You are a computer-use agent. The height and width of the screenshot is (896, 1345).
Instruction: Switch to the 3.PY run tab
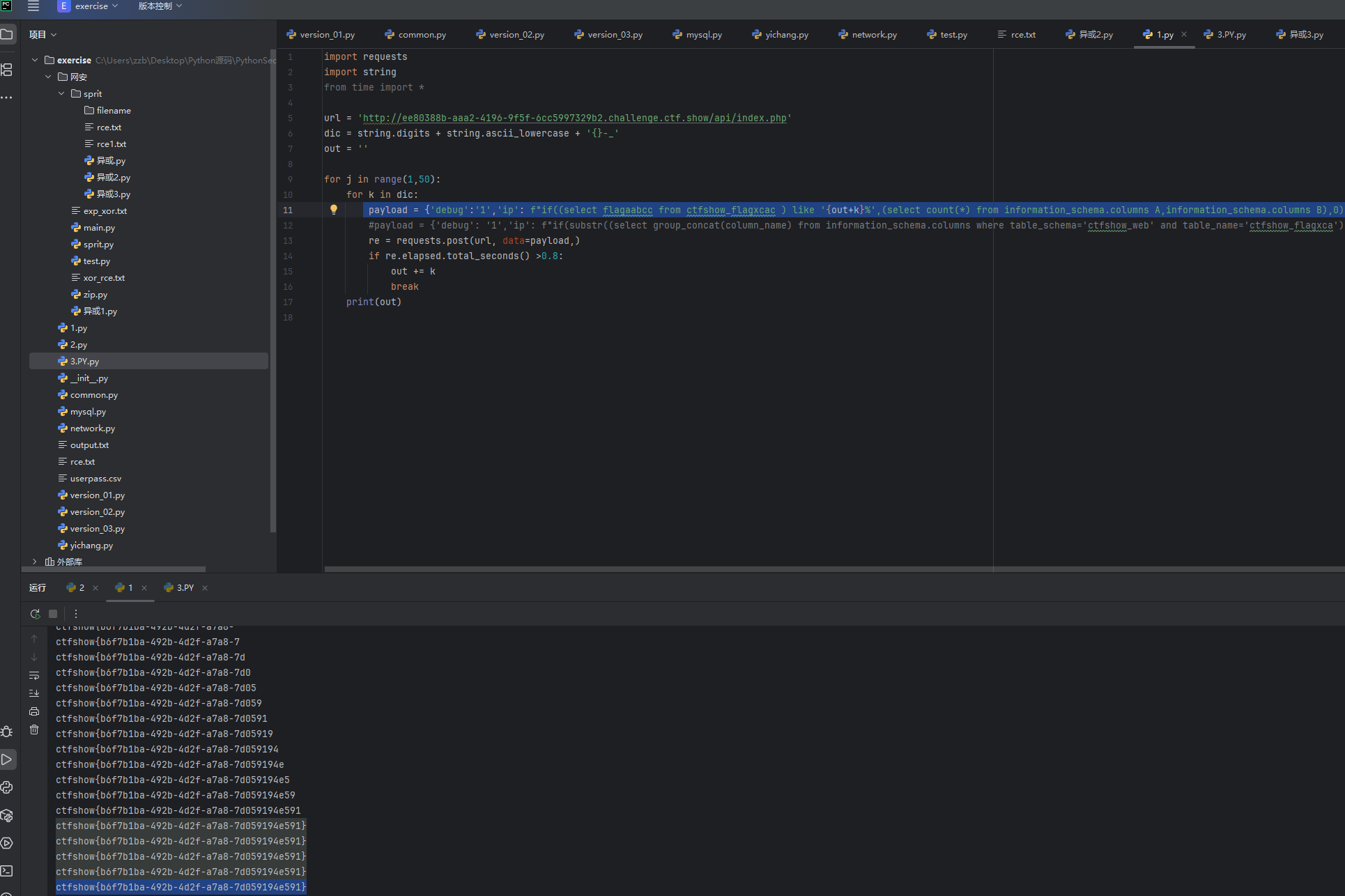(185, 588)
